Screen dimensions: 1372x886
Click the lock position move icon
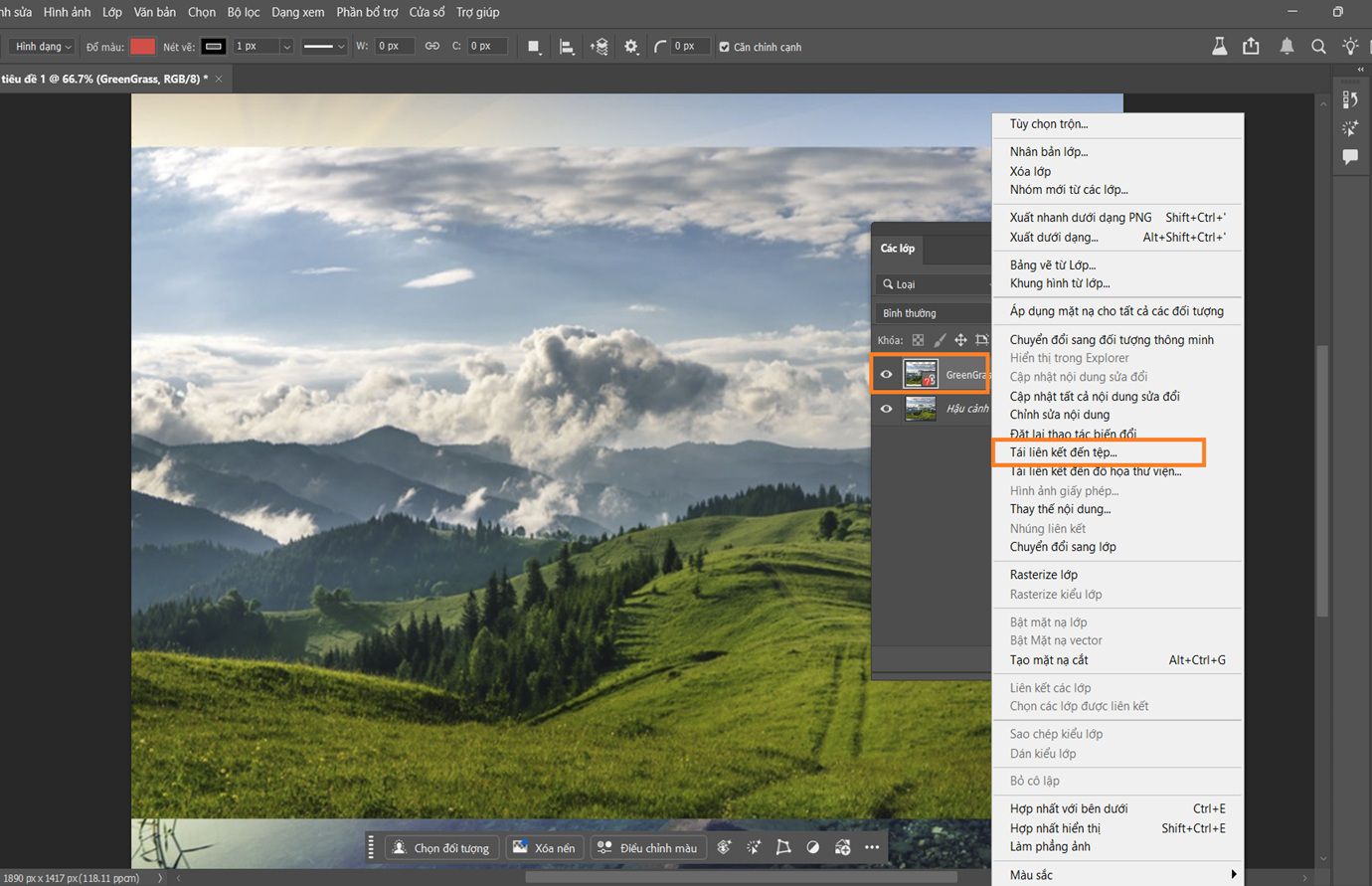960,340
